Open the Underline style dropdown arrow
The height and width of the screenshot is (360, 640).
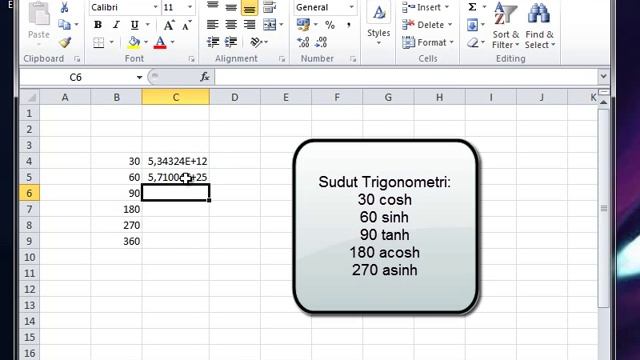coord(147,24)
